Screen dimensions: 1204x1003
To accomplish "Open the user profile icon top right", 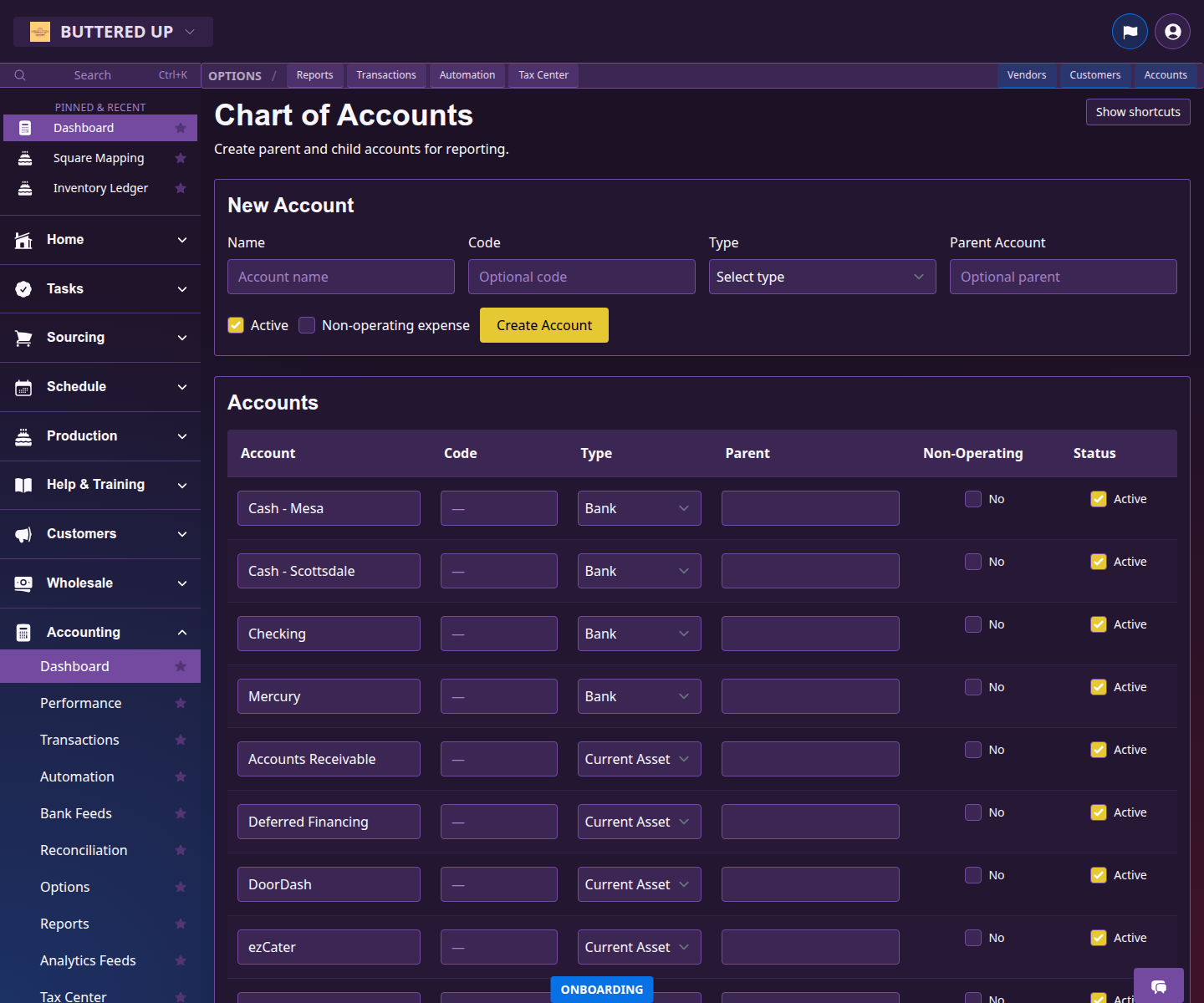I will click(1171, 32).
